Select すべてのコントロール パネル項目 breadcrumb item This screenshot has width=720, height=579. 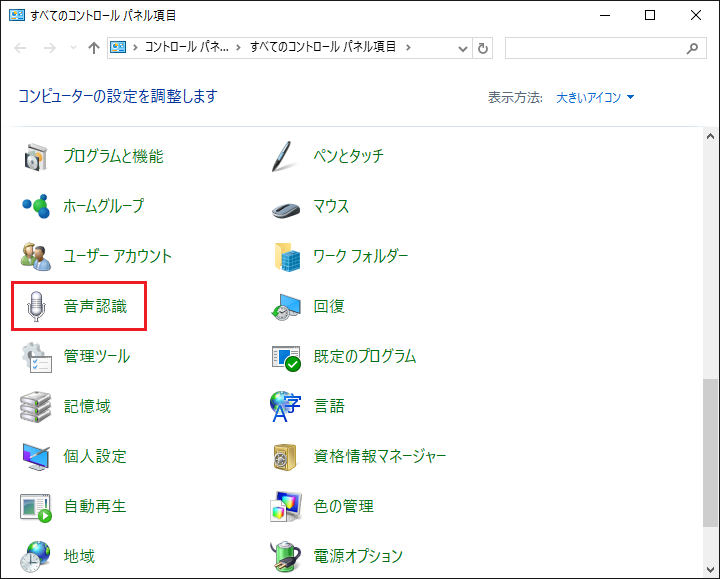pos(323,47)
